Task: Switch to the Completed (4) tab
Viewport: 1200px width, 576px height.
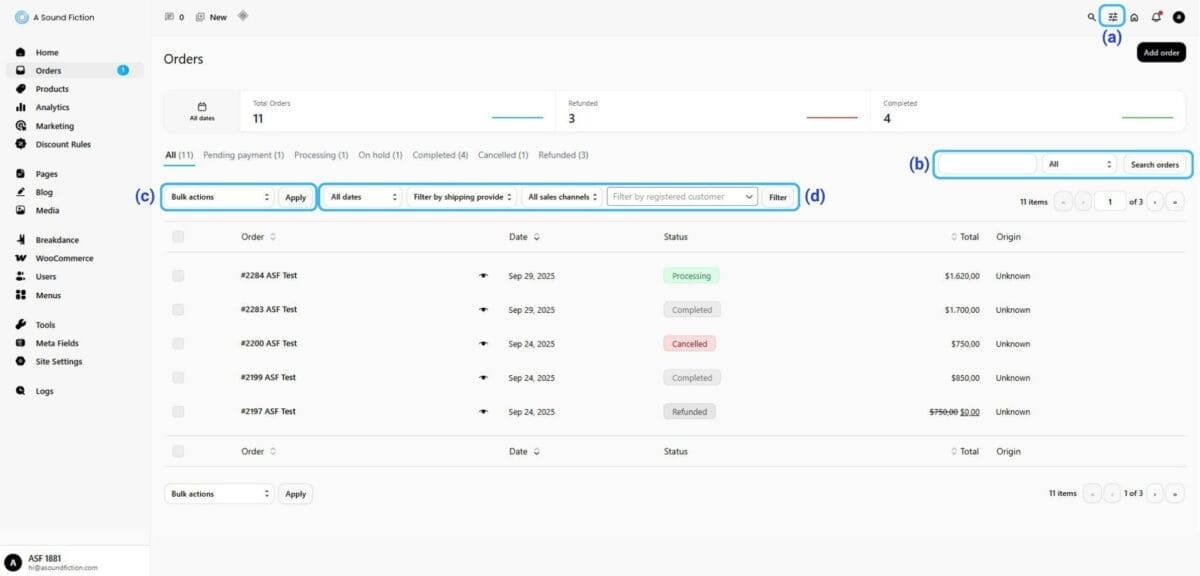Action: [440, 155]
